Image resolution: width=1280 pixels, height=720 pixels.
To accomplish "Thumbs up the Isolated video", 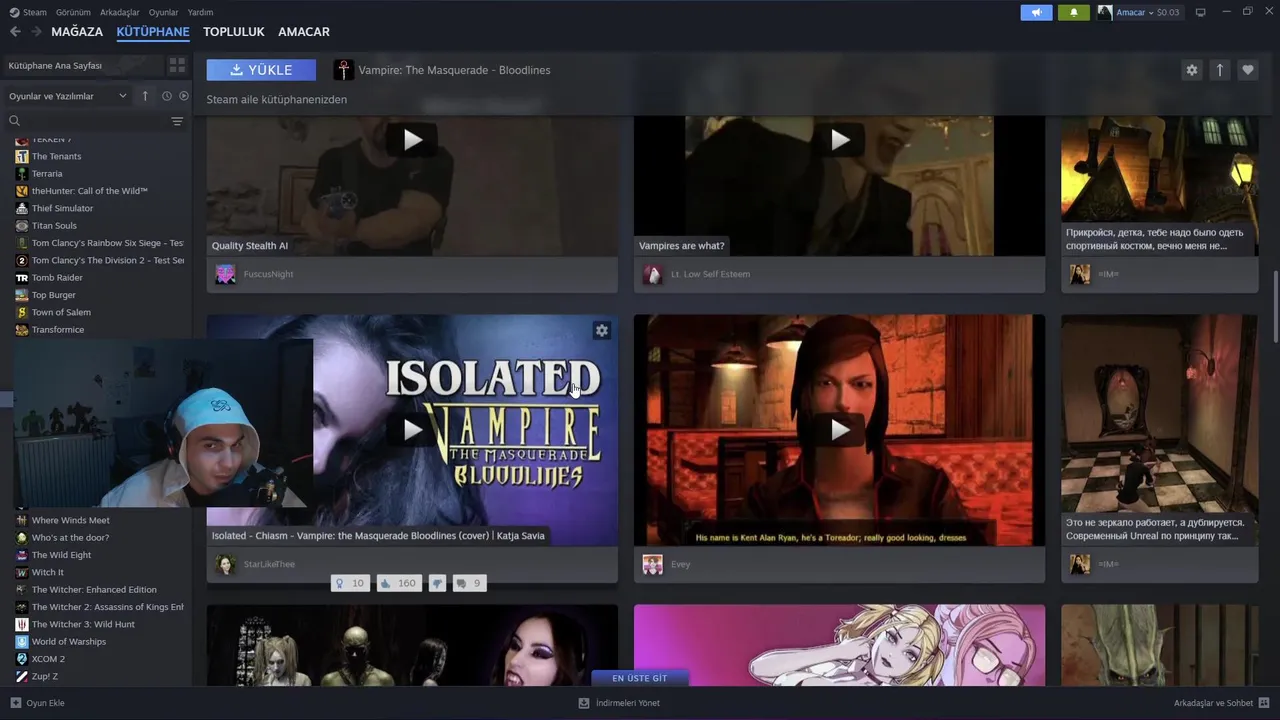I will (x=398, y=583).
